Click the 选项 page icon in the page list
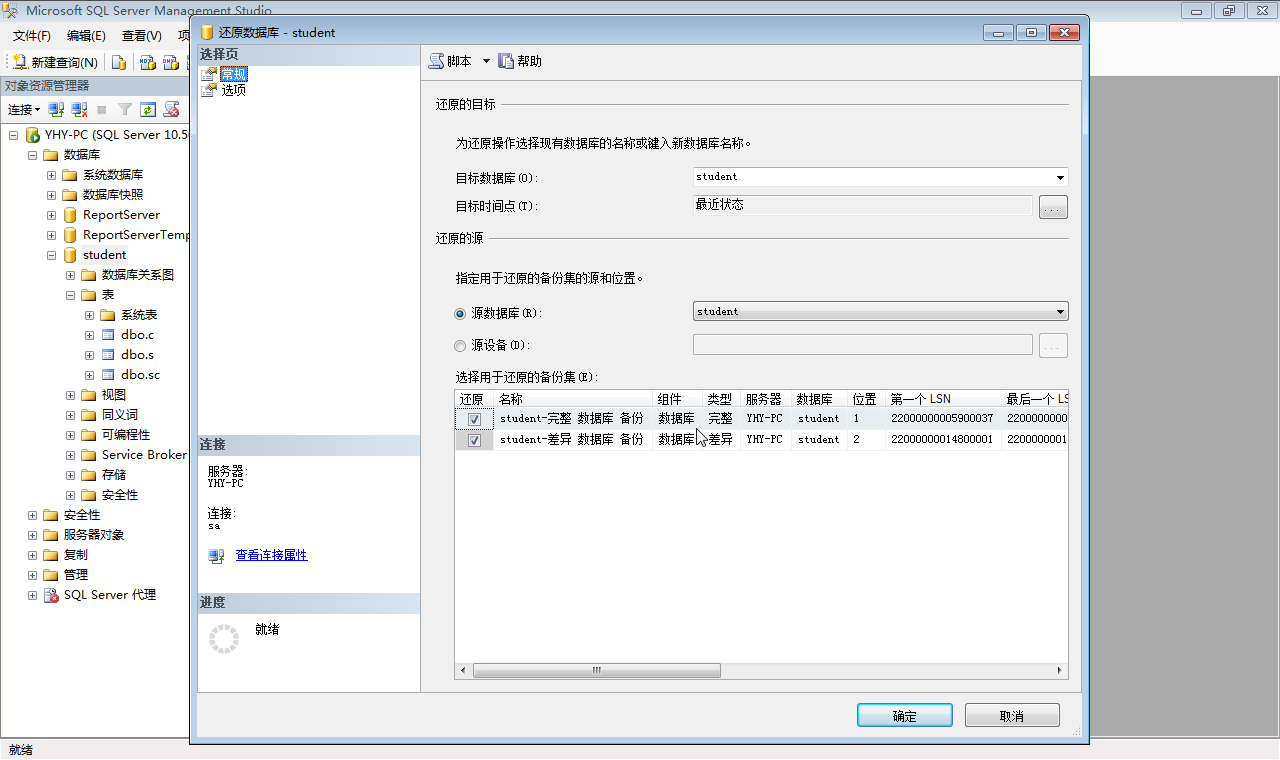Viewport: 1280px width, 760px height. tap(208, 90)
